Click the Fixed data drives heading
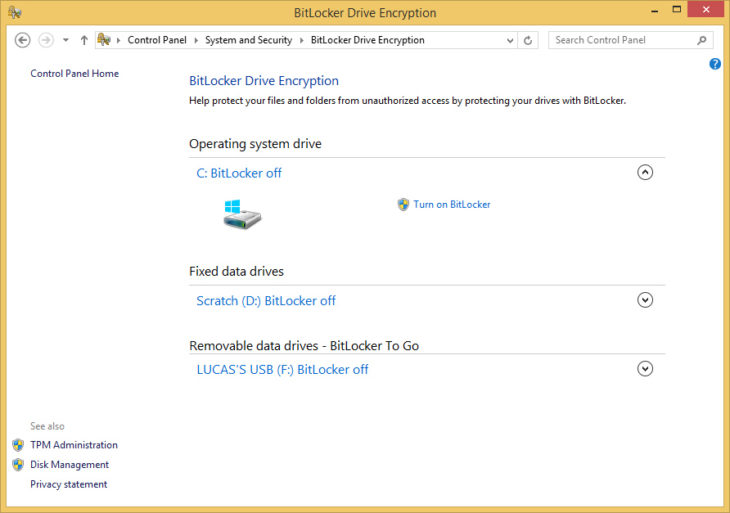Viewport: 730px width, 513px height. coord(237,271)
